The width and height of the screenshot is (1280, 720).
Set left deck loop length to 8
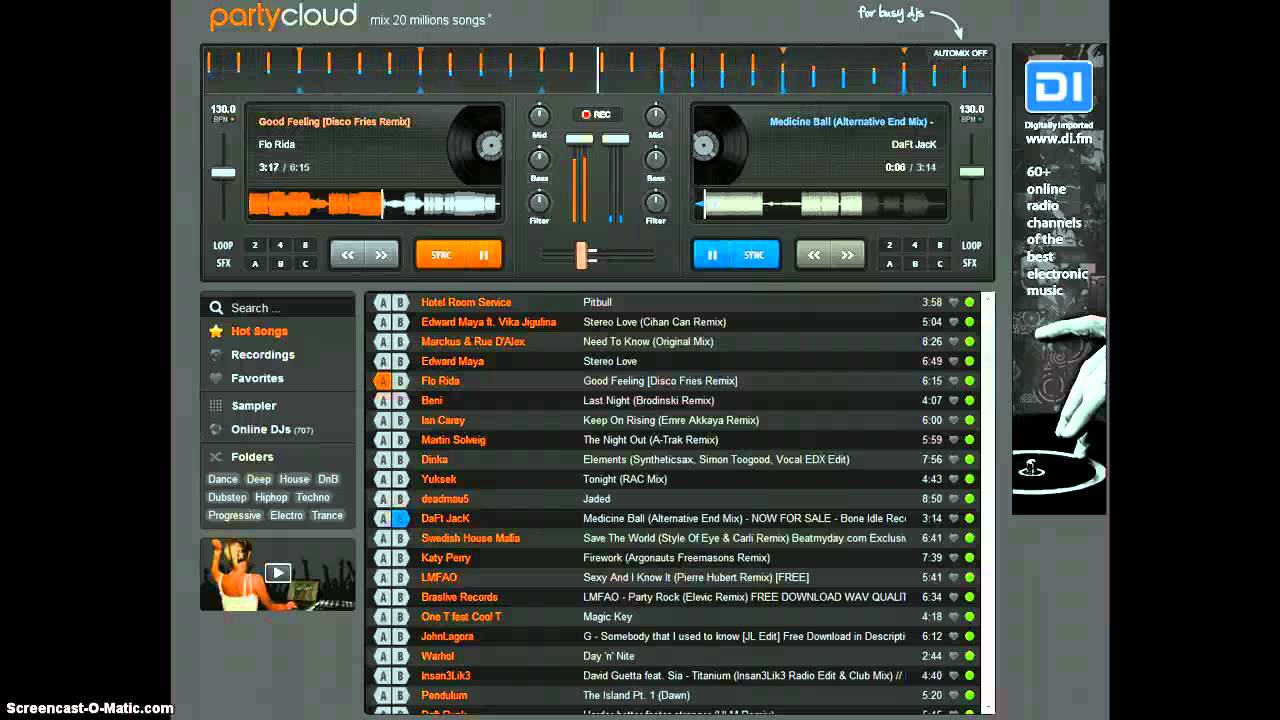tap(305, 245)
